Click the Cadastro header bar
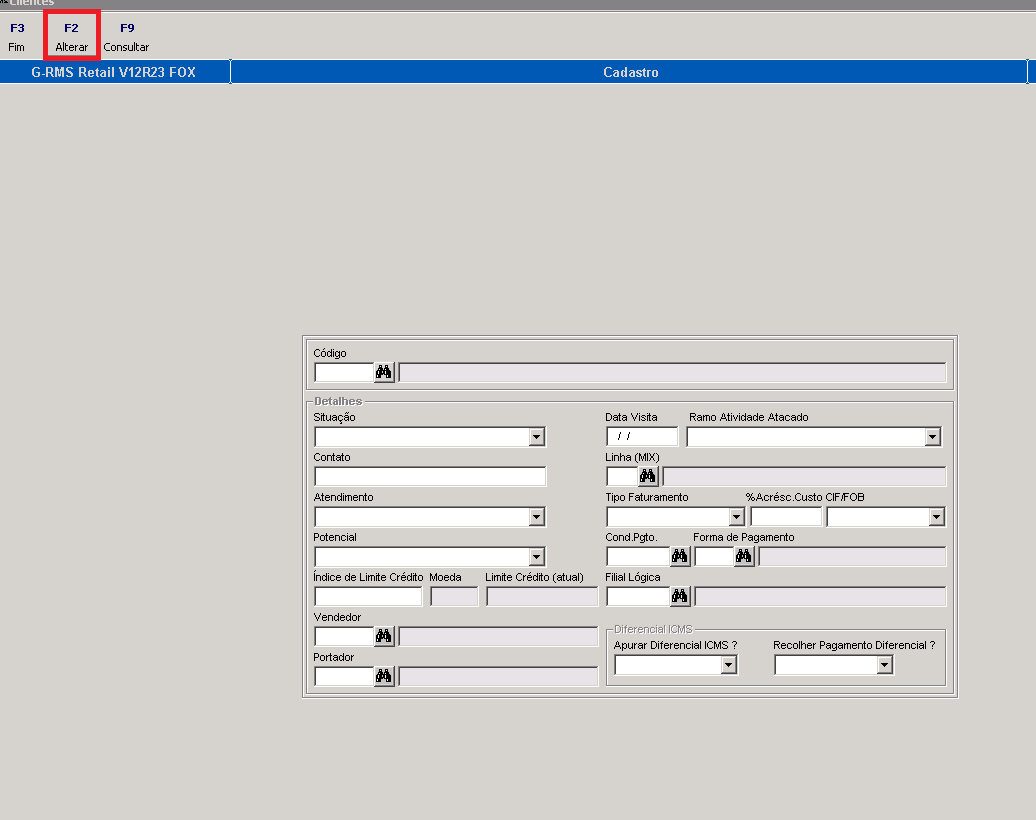This screenshot has height=820, width=1036. tap(630, 72)
